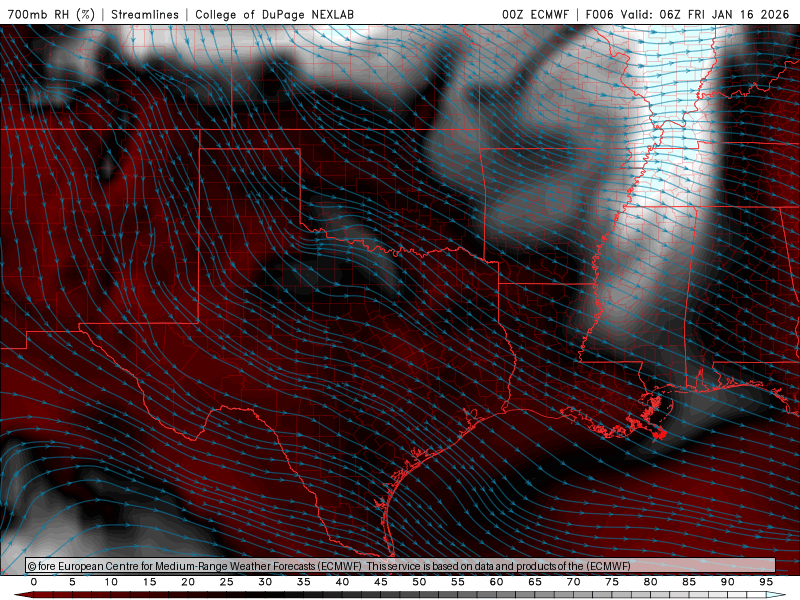This screenshot has height=600, width=800.
Task: Click the "College of DuPage NEXLAB" header text
Action: pos(274,14)
